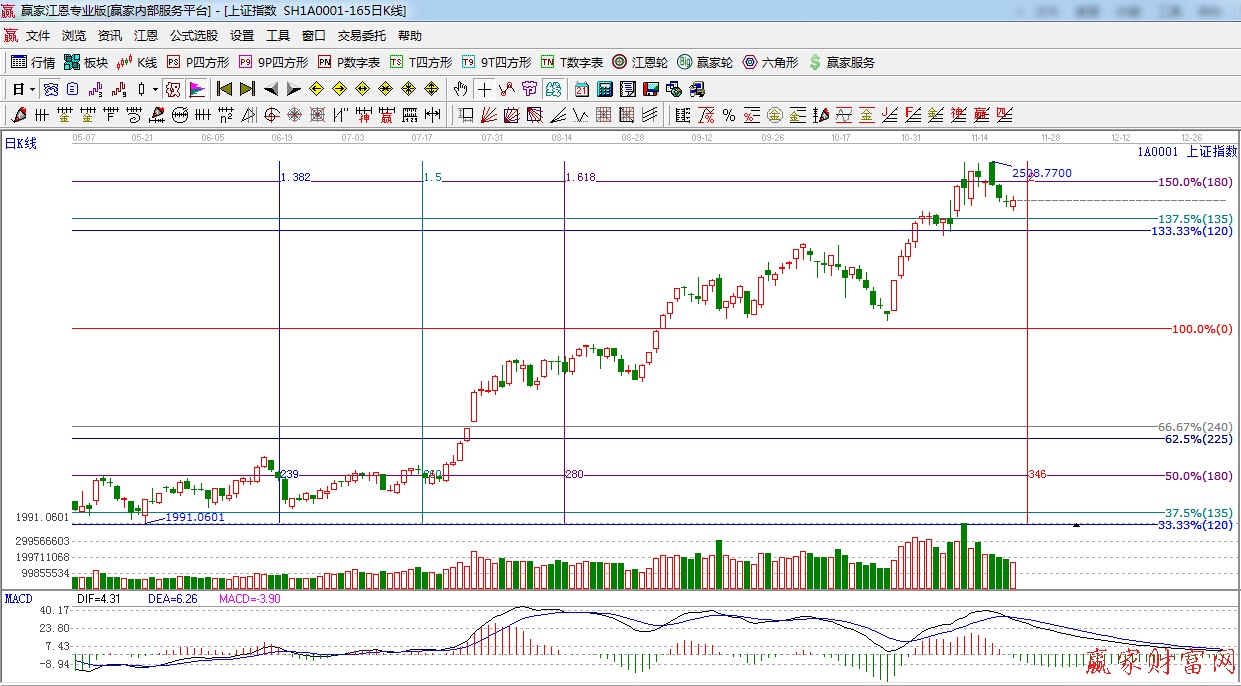
Task: Open the calendar date icon
Action: [581, 89]
